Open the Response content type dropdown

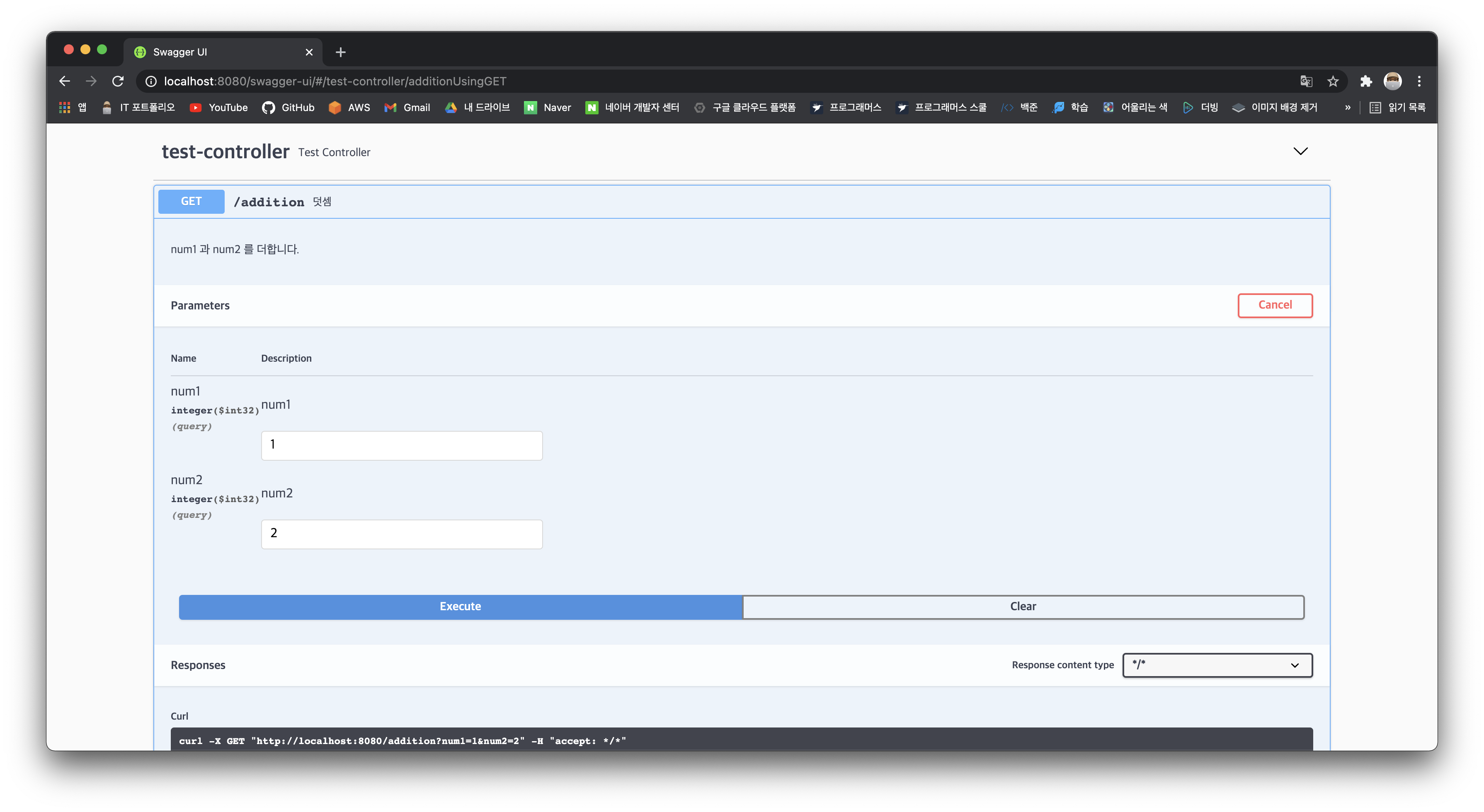point(1217,665)
